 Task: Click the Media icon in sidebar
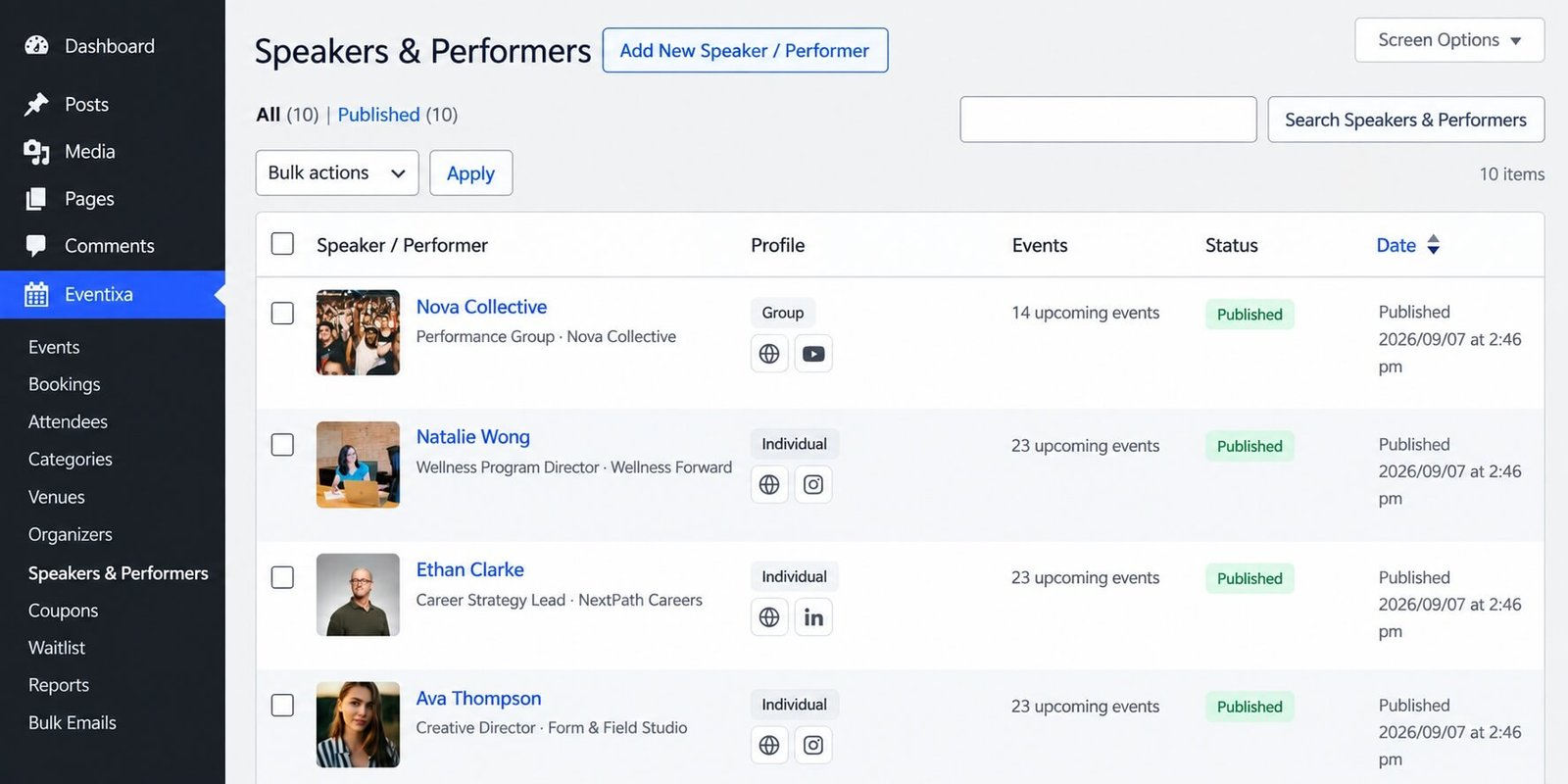(36, 151)
